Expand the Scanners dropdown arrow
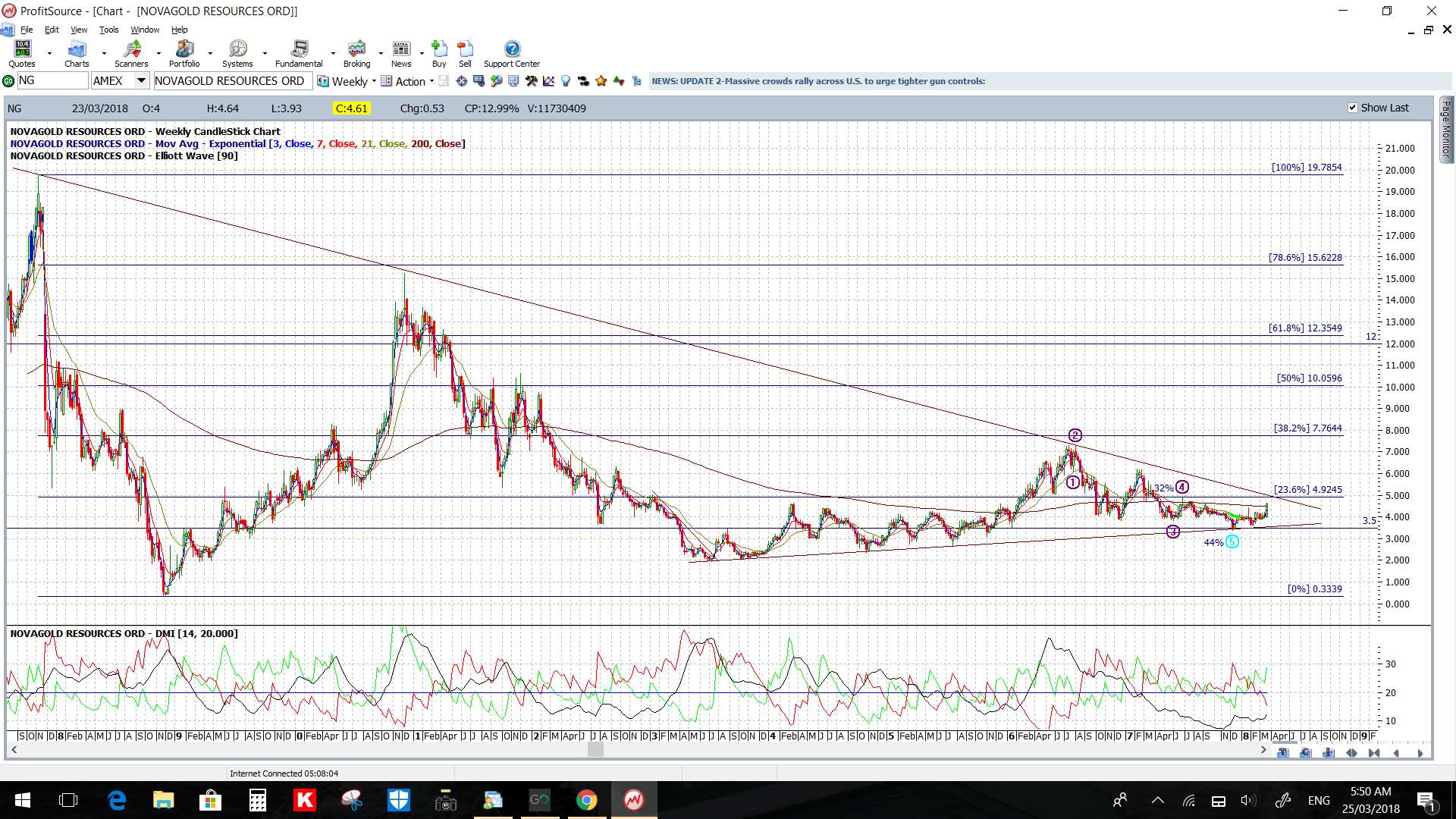 [158, 54]
